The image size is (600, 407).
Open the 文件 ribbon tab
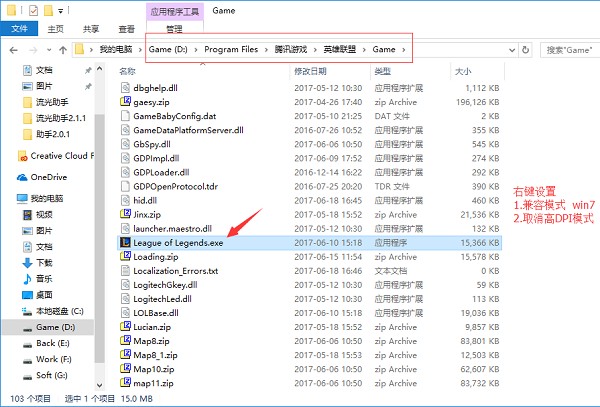click(x=18, y=30)
